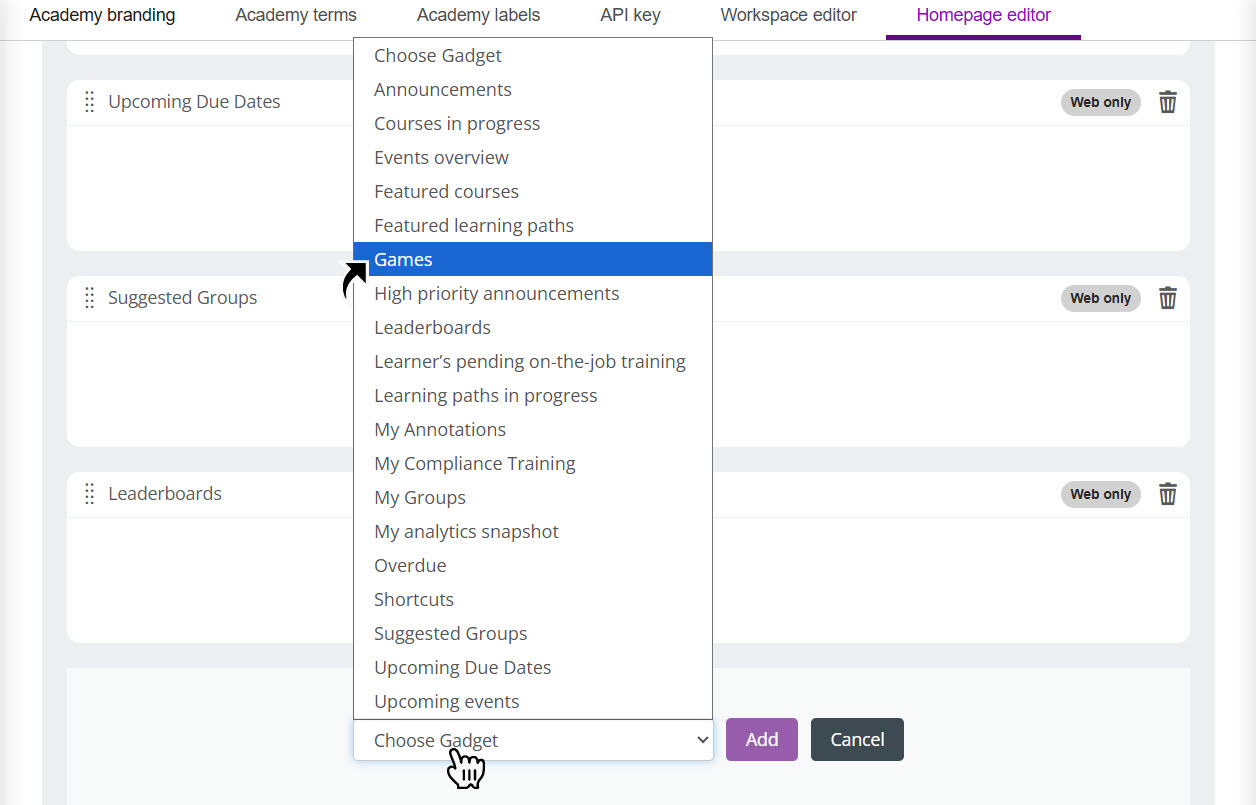The height and width of the screenshot is (805, 1256).
Task: Open the Choose Gadget dropdown
Action: (x=533, y=739)
